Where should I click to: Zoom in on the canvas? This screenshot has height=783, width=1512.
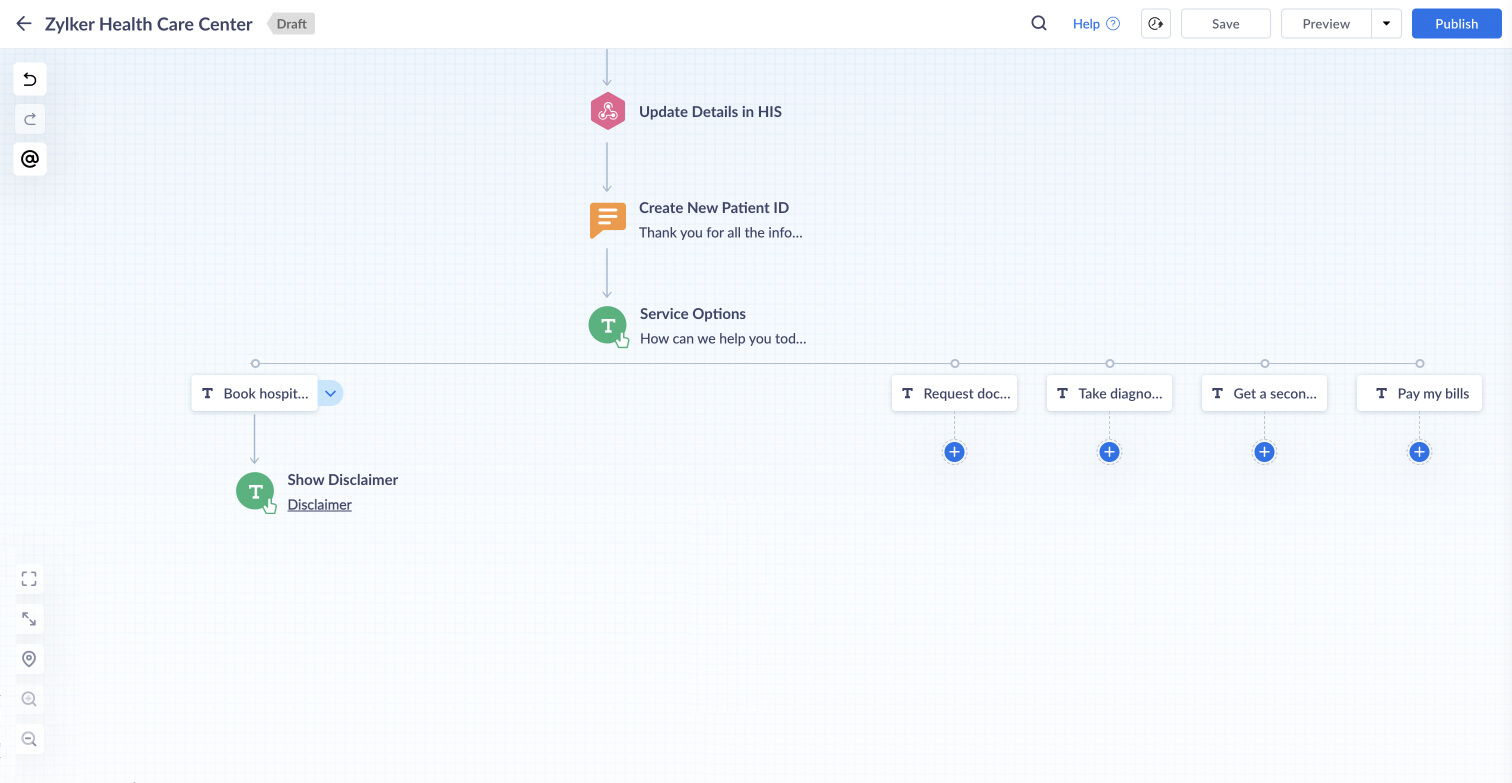pyautogui.click(x=29, y=699)
